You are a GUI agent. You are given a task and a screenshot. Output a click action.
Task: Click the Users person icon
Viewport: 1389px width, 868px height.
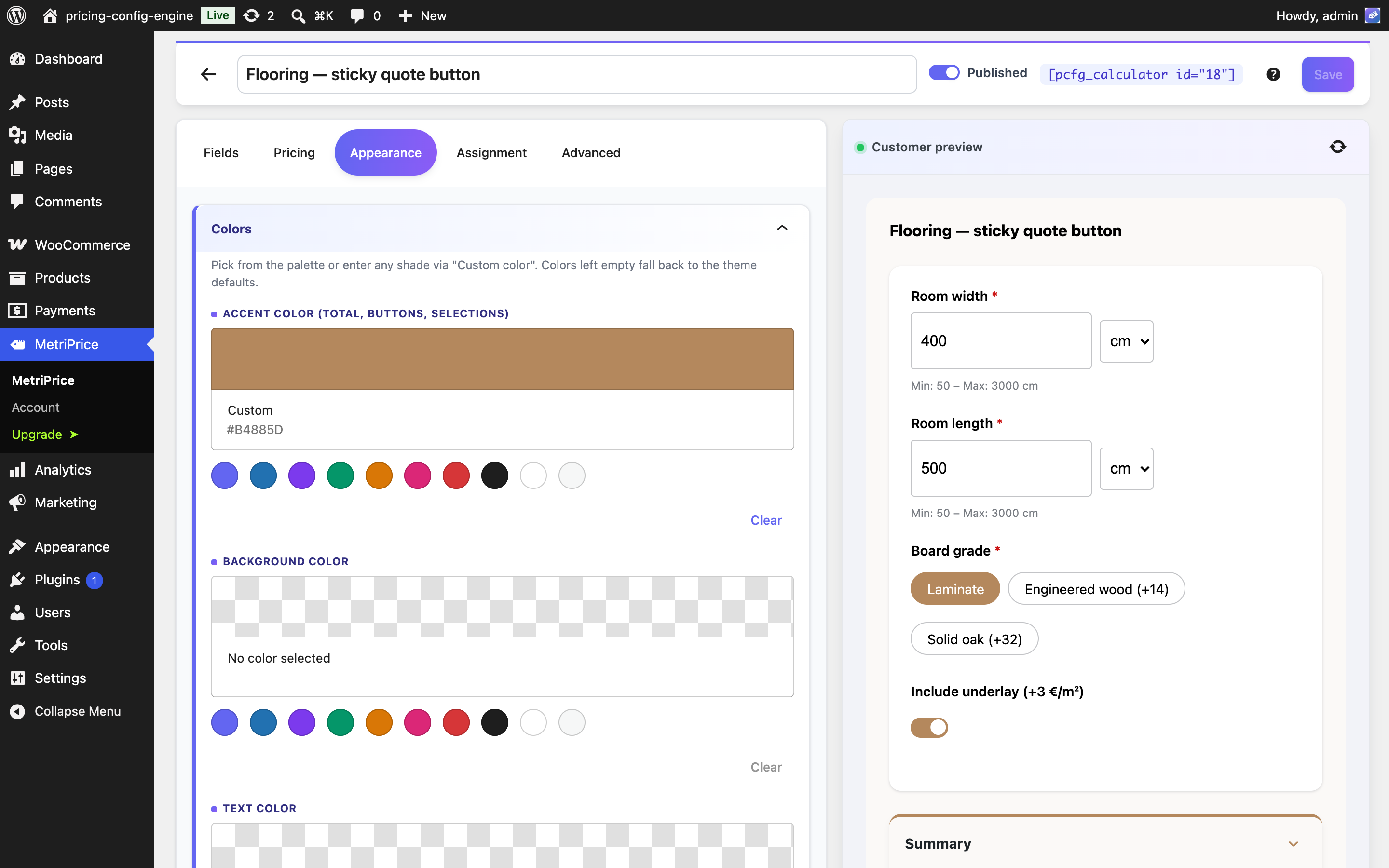[17, 612]
